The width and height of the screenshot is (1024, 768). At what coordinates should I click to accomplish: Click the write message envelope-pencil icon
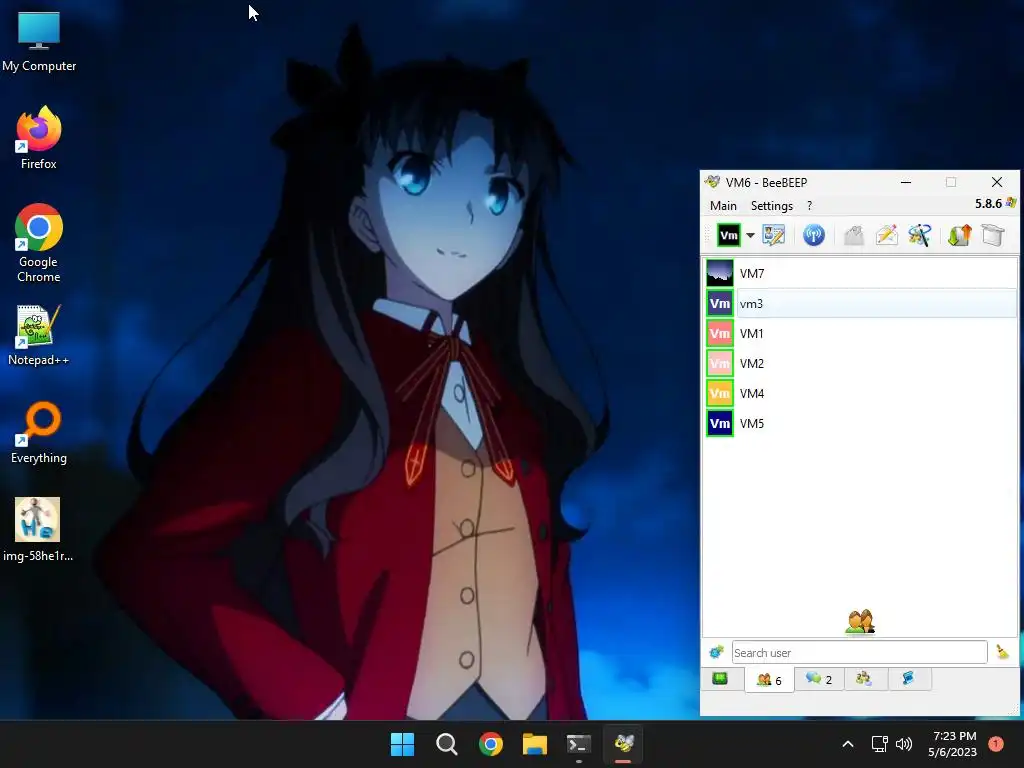coord(886,235)
